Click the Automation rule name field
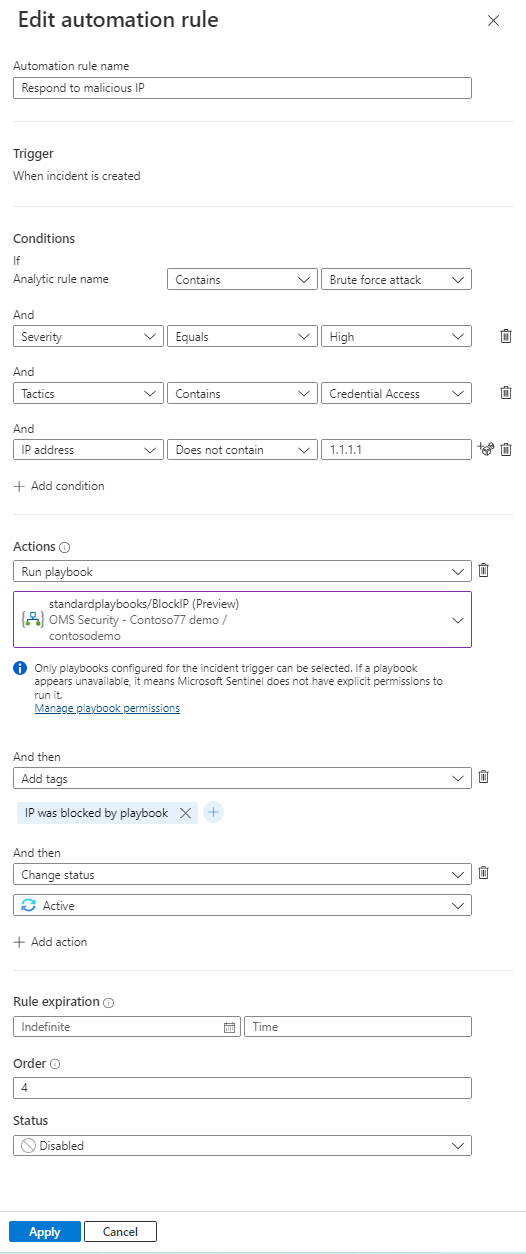The width and height of the screenshot is (526, 1254). tap(242, 88)
